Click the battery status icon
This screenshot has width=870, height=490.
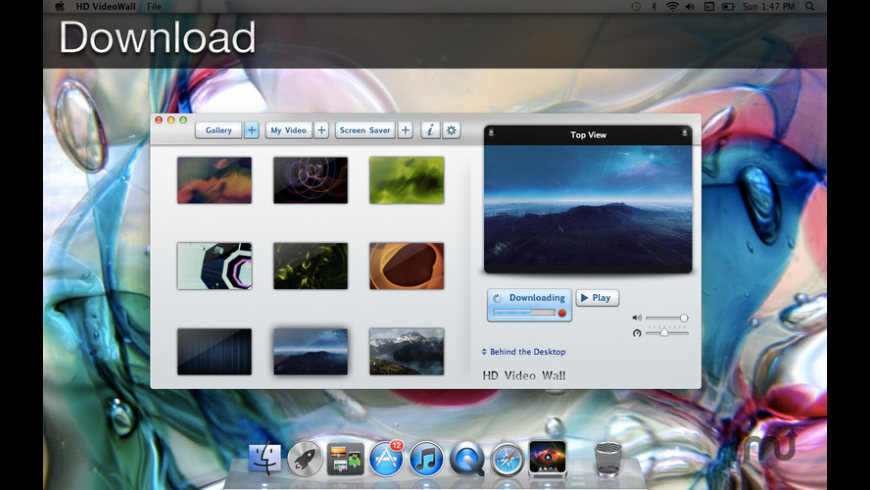click(x=728, y=7)
